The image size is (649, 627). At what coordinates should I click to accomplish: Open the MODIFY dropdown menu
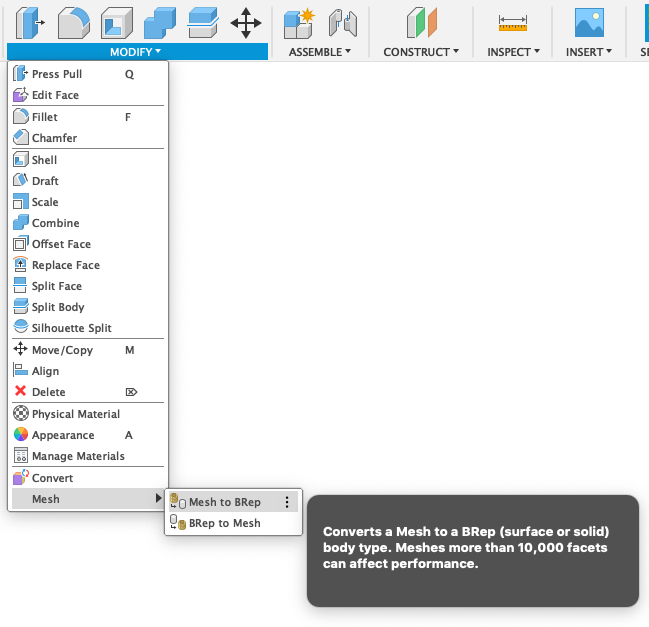pyautogui.click(x=137, y=52)
